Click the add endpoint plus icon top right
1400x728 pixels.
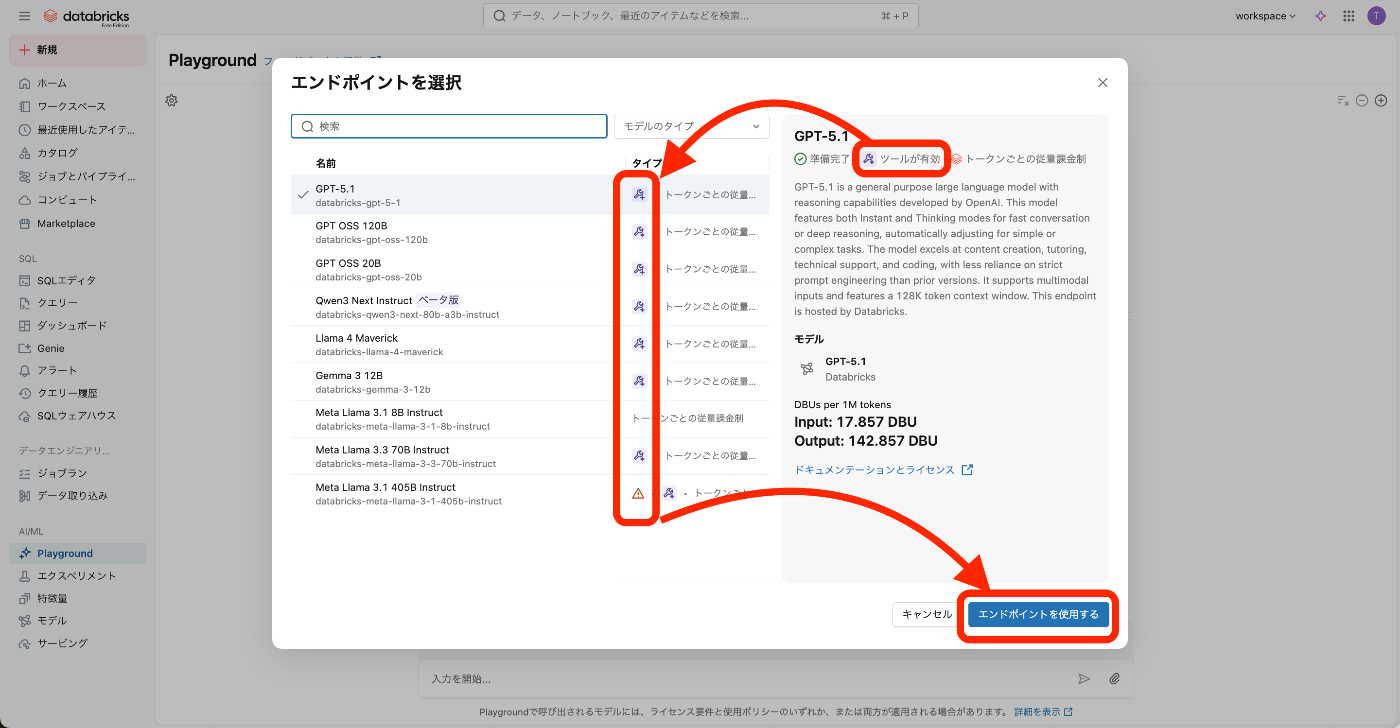(1381, 100)
